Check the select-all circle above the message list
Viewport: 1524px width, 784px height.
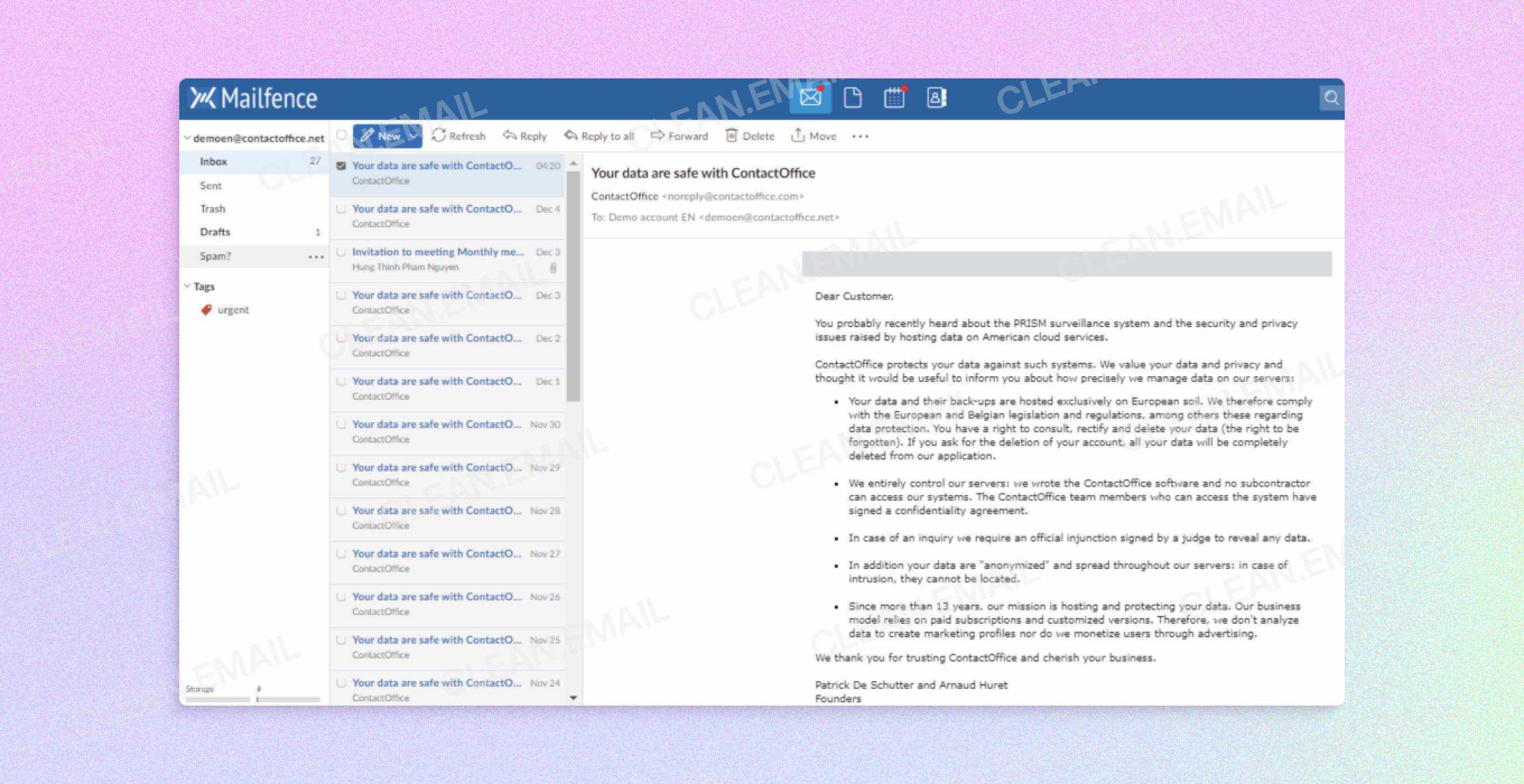pos(341,135)
